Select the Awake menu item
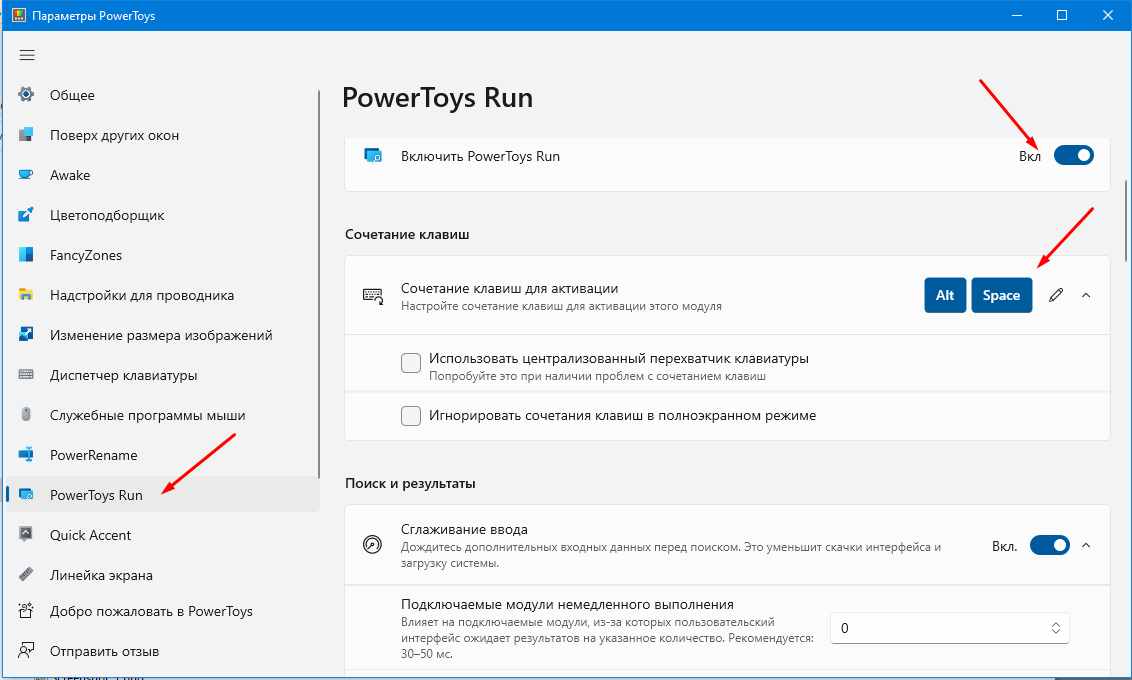1132x680 pixels. tap(162, 175)
